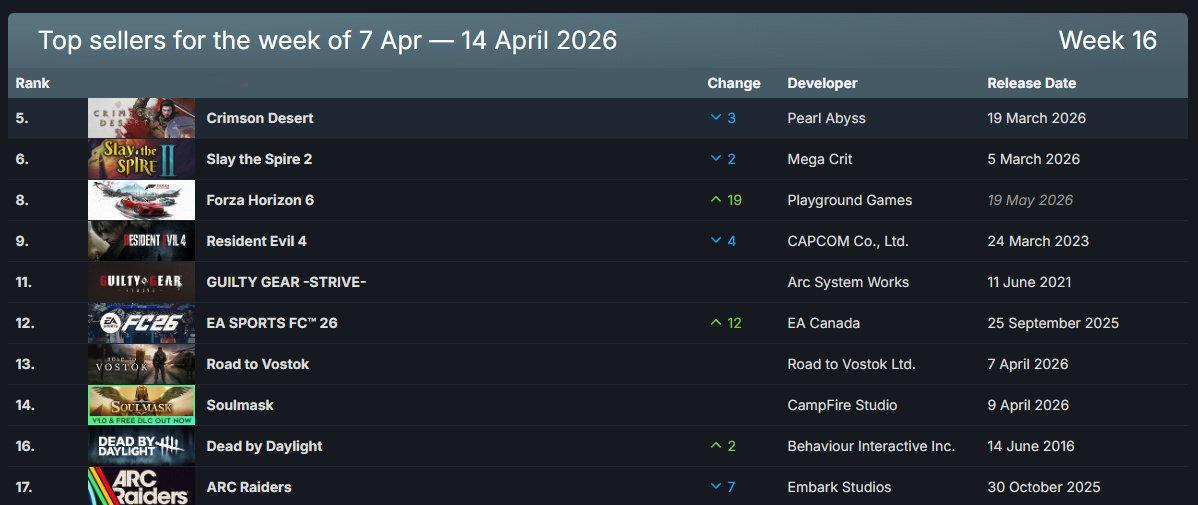
Task: Select developer Arc System Works
Action: click(848, 282)
